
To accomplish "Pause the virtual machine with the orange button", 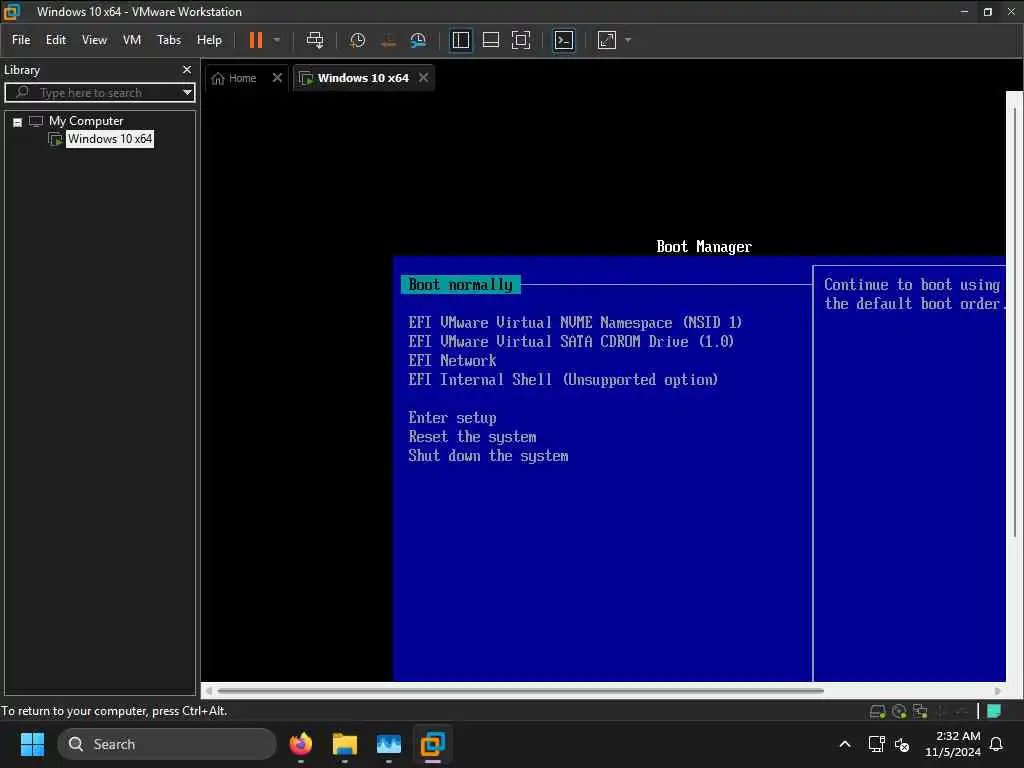I will (255, 40).
